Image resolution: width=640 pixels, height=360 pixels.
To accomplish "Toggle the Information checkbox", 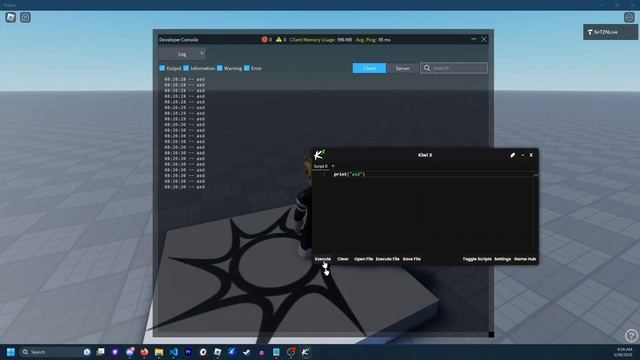I will [x=186, y=68].
